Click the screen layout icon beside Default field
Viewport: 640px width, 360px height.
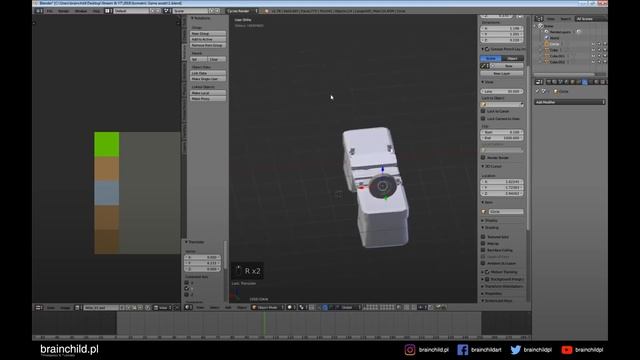click(108, 11)
